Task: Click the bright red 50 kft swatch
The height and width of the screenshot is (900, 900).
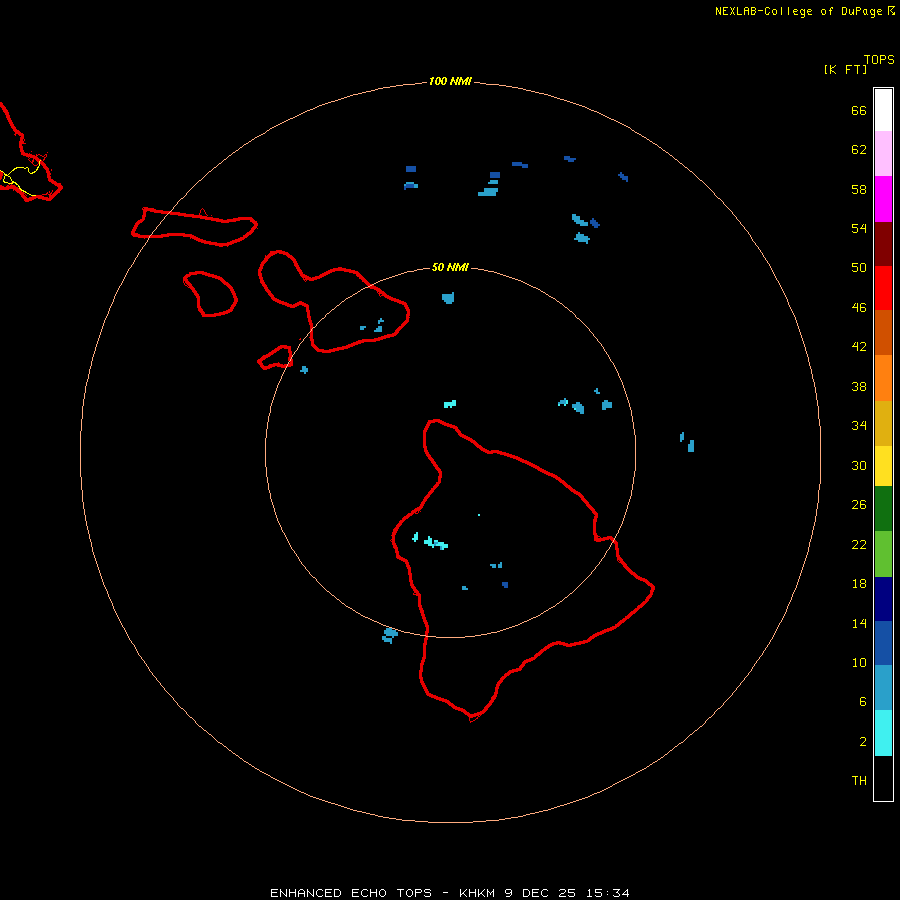Action: pos(883,288)
